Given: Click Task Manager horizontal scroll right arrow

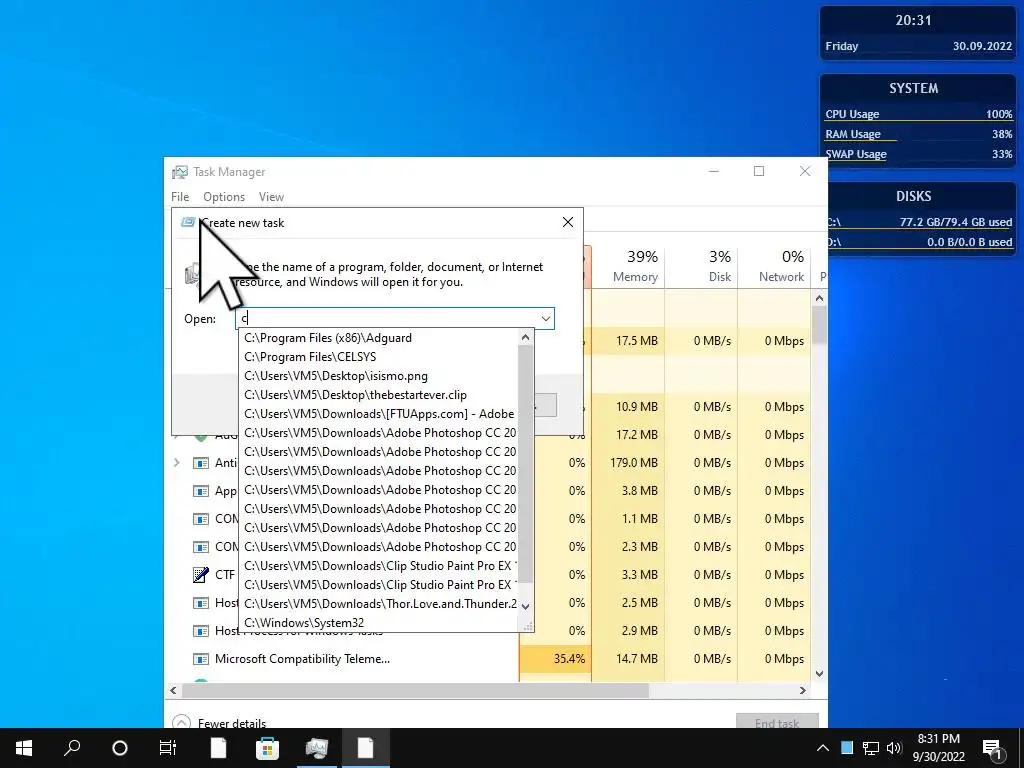Looking at the screenshot, I should tap(803, 690).
